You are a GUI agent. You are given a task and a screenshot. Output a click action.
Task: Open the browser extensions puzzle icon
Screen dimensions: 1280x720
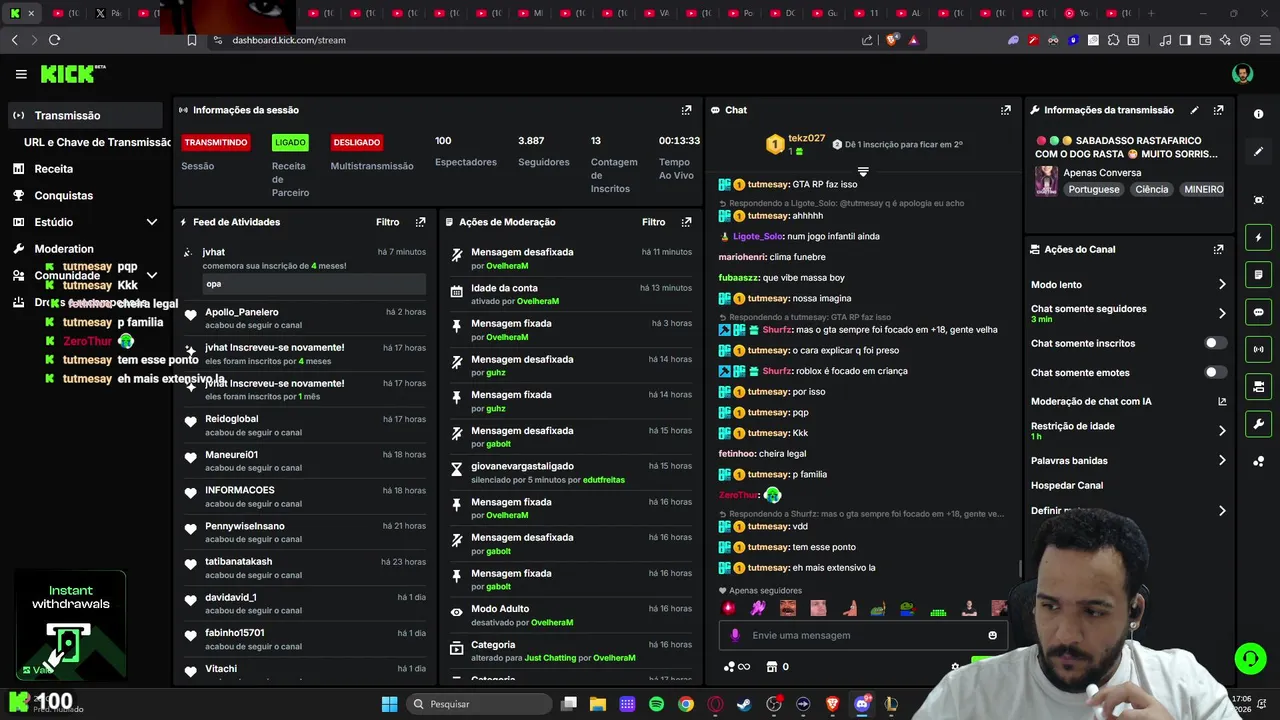click(1113, 40)
